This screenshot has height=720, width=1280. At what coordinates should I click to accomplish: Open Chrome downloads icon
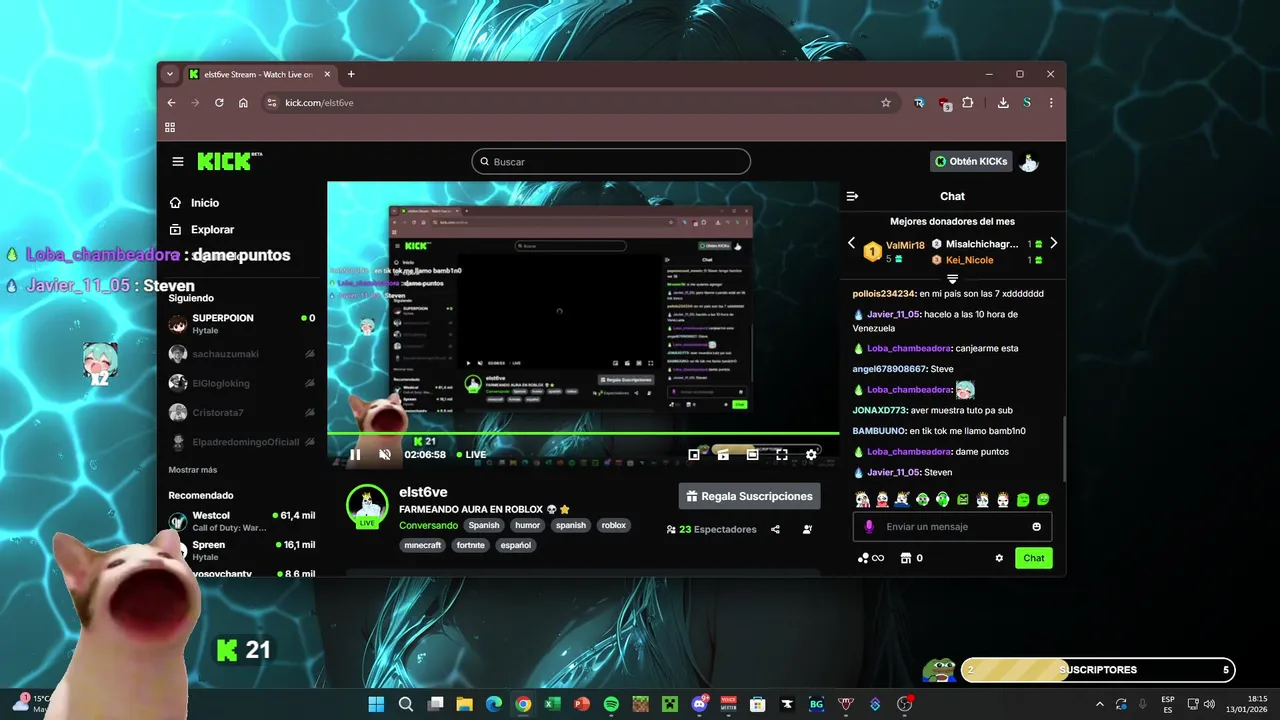click(1003, 102)
